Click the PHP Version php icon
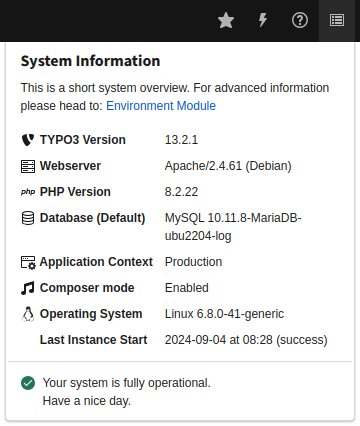Image resolution: width=360 pixels, height=426 pixels. pos(28,192)
